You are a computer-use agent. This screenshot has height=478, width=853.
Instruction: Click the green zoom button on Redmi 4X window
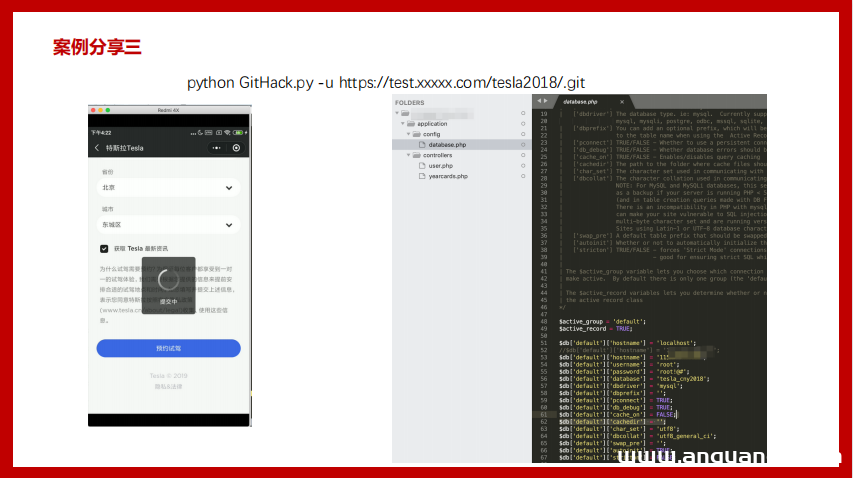[106, 109]
